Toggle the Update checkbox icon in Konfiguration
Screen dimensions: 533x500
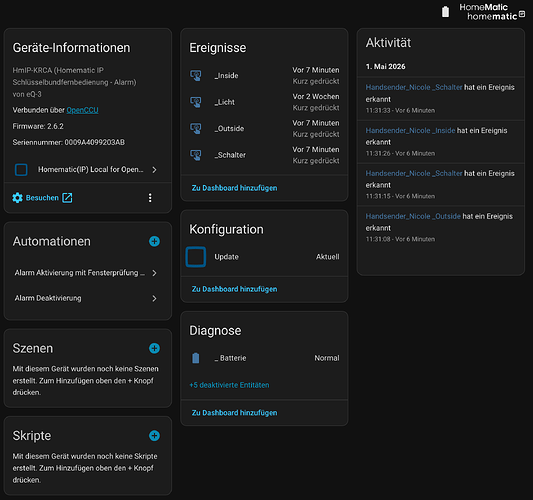pyautogui.click(x=196, y=257)
